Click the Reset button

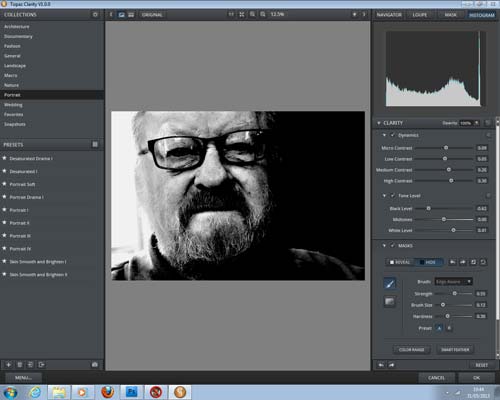click(x=482, y=365)
